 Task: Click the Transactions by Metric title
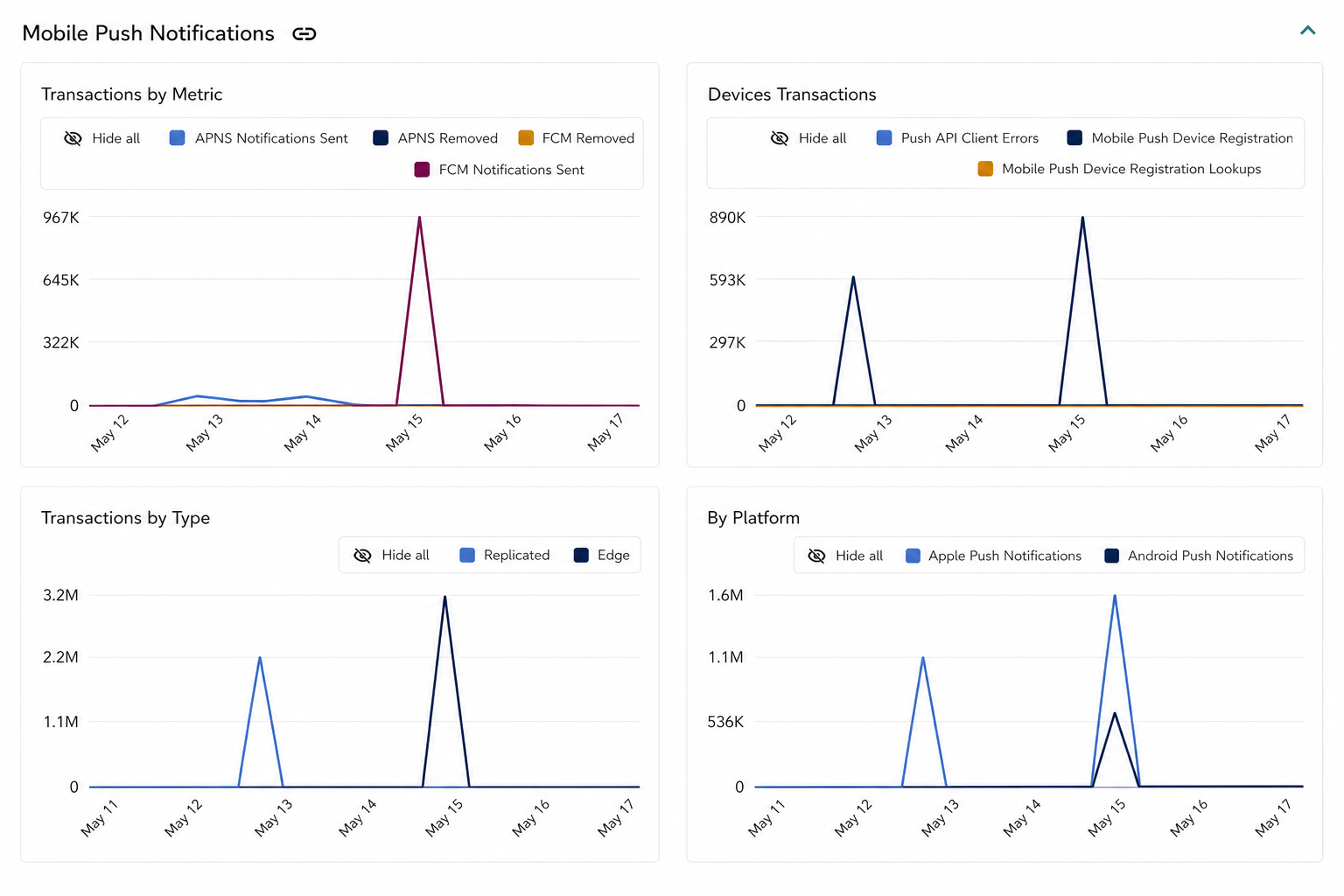[x=131, y=94]
